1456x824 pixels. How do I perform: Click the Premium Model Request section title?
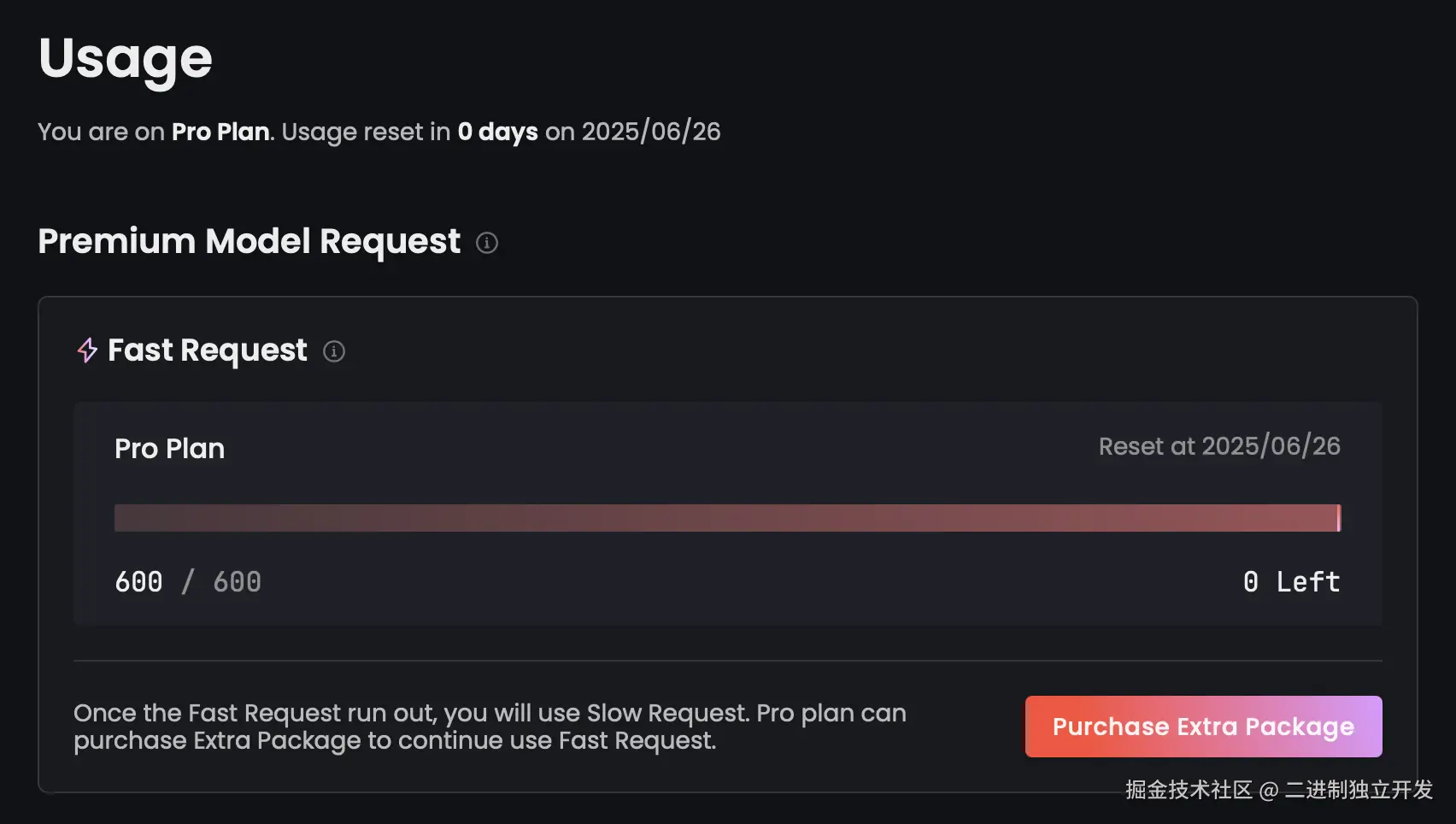[x=250, y=242]
